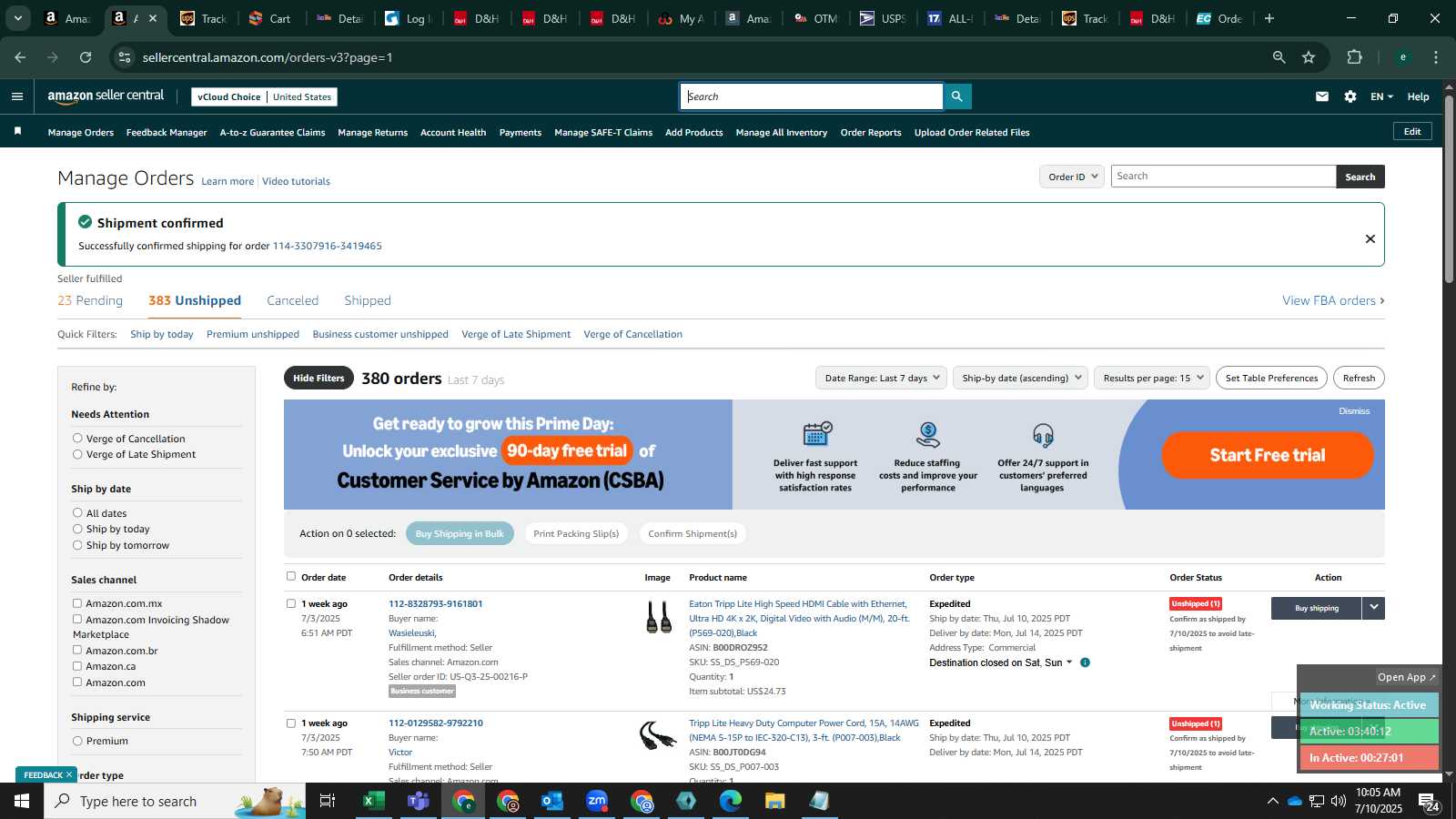
Task: Select order 112-8328793-9161801 checkbox
Action: point(291,603)
